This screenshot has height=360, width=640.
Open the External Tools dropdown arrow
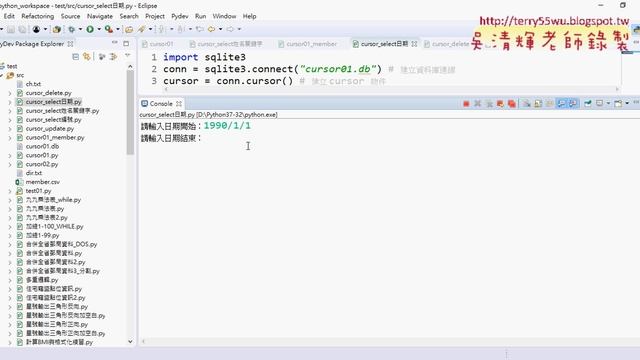coord(118,29)
